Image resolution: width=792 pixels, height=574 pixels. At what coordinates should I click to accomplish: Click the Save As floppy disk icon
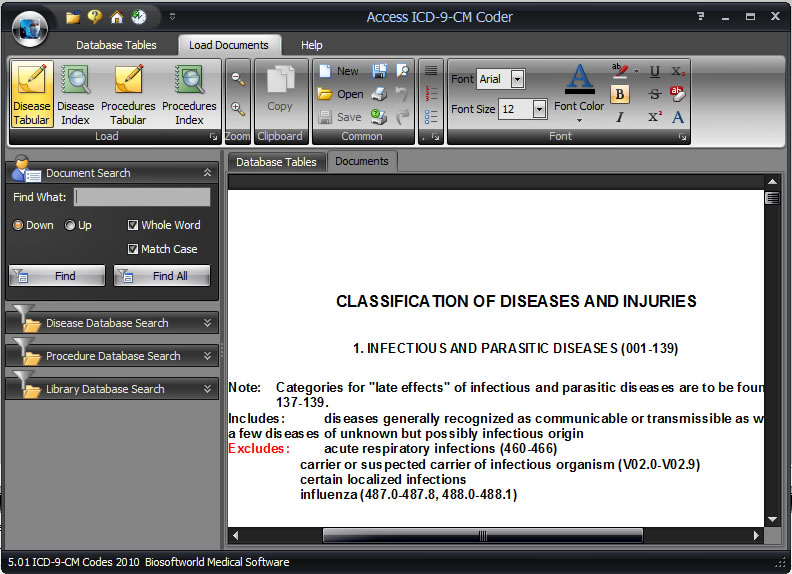379,71
